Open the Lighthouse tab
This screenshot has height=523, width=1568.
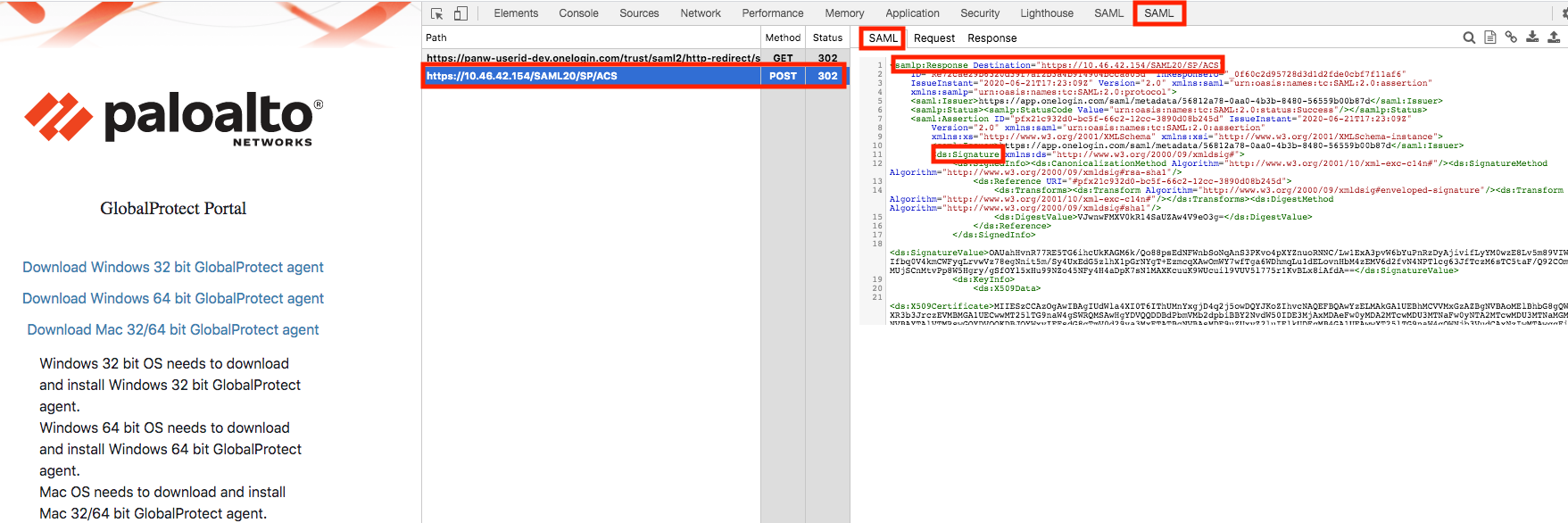(x=1047, y=13)
